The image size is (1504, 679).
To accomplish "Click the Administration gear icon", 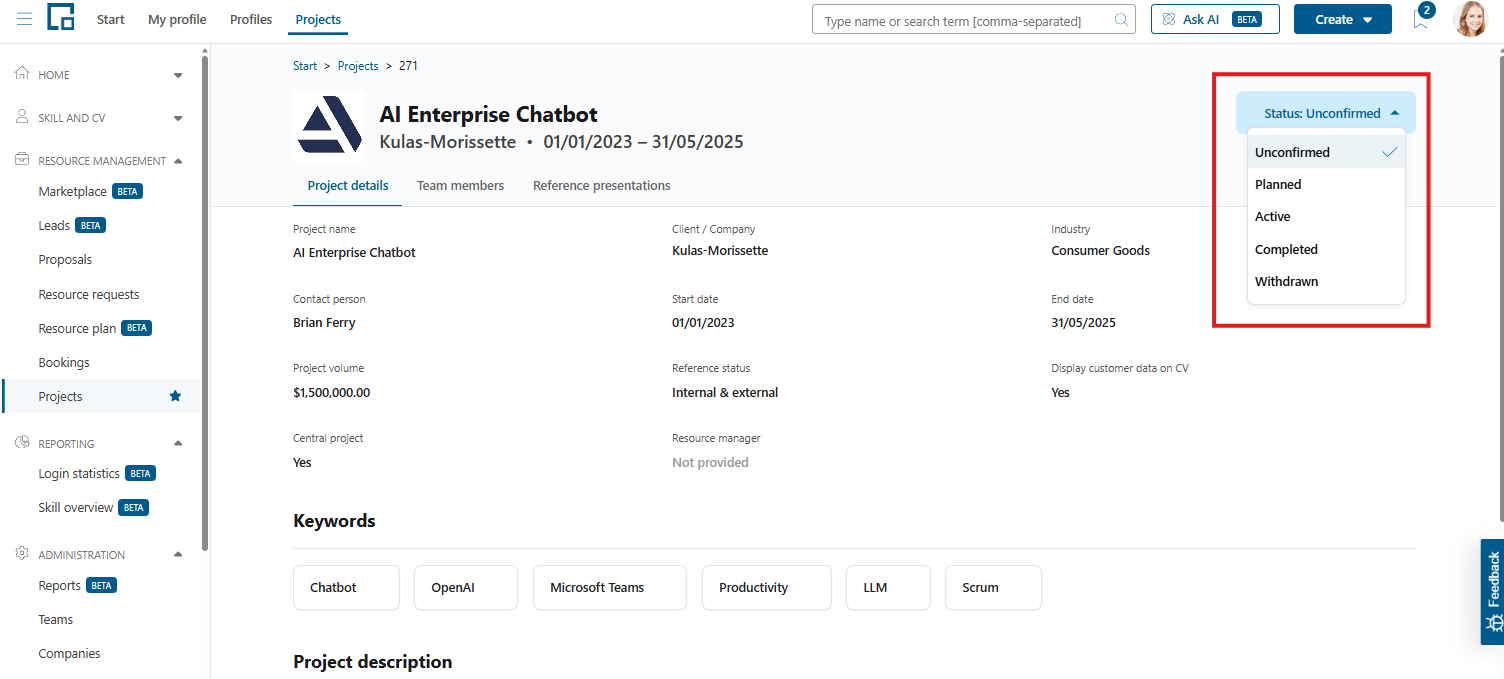I will click(x=22, y=554).
